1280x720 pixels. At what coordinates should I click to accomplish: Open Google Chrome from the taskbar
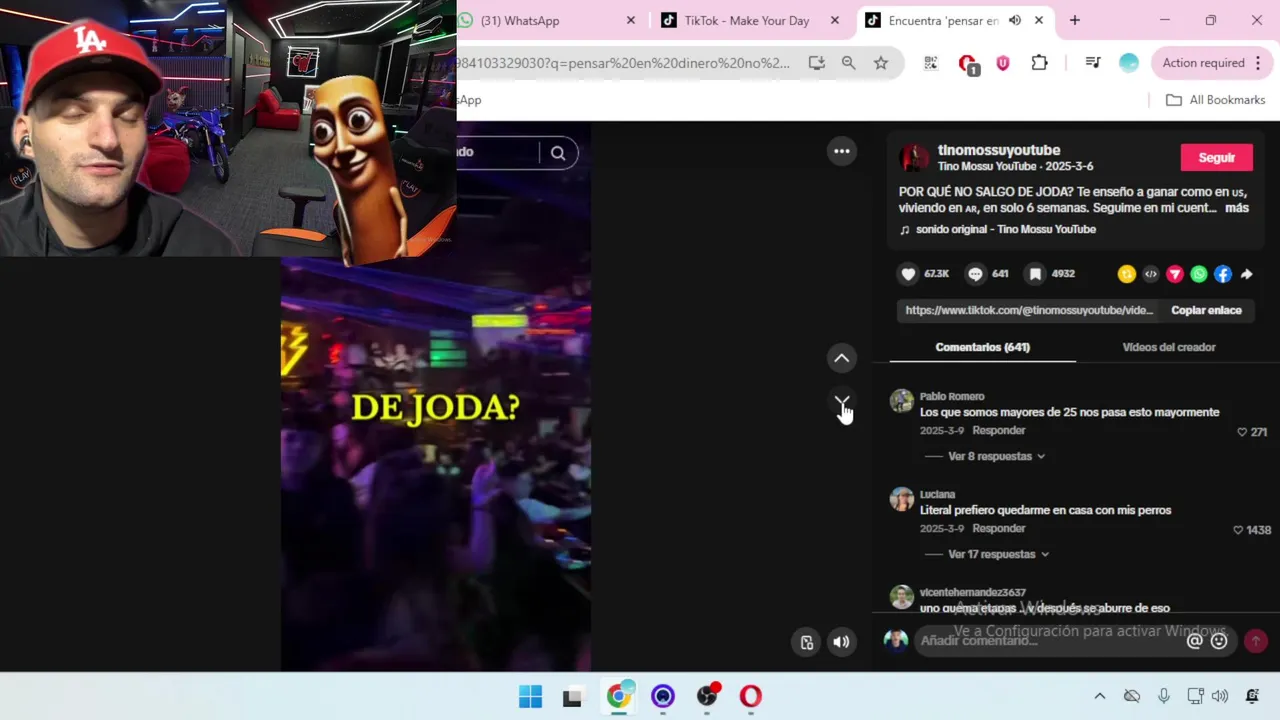click(x=619, y=696)
